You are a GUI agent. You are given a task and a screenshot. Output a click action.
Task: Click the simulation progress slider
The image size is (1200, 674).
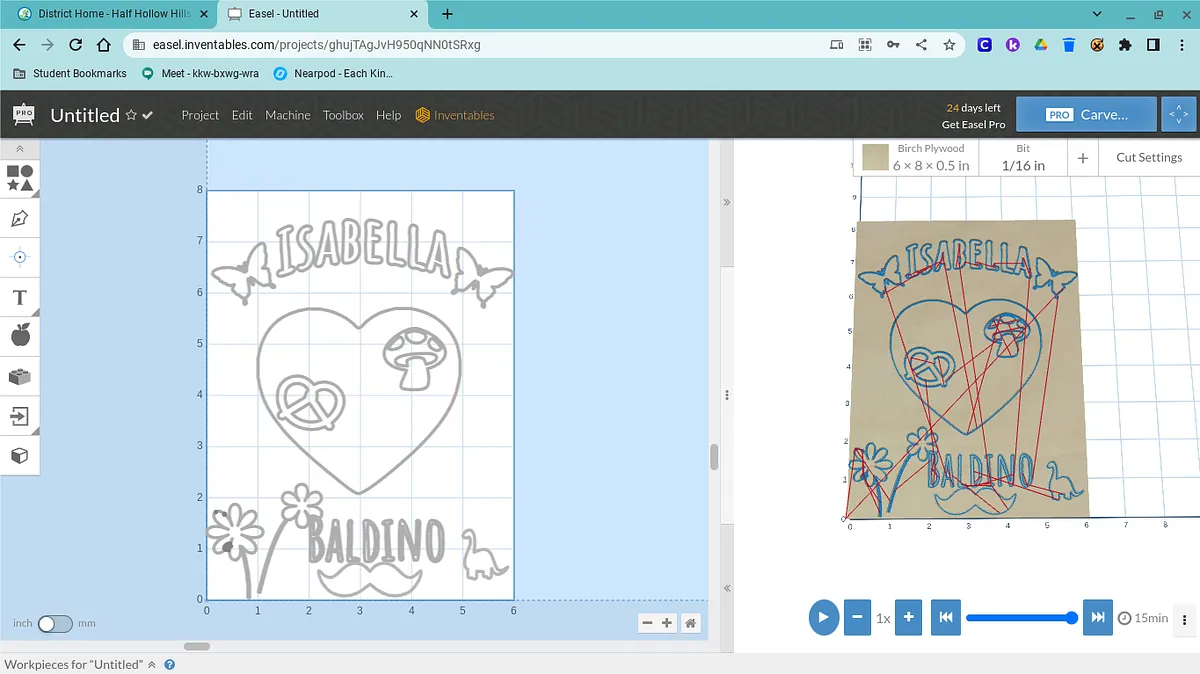(1022, 618)
